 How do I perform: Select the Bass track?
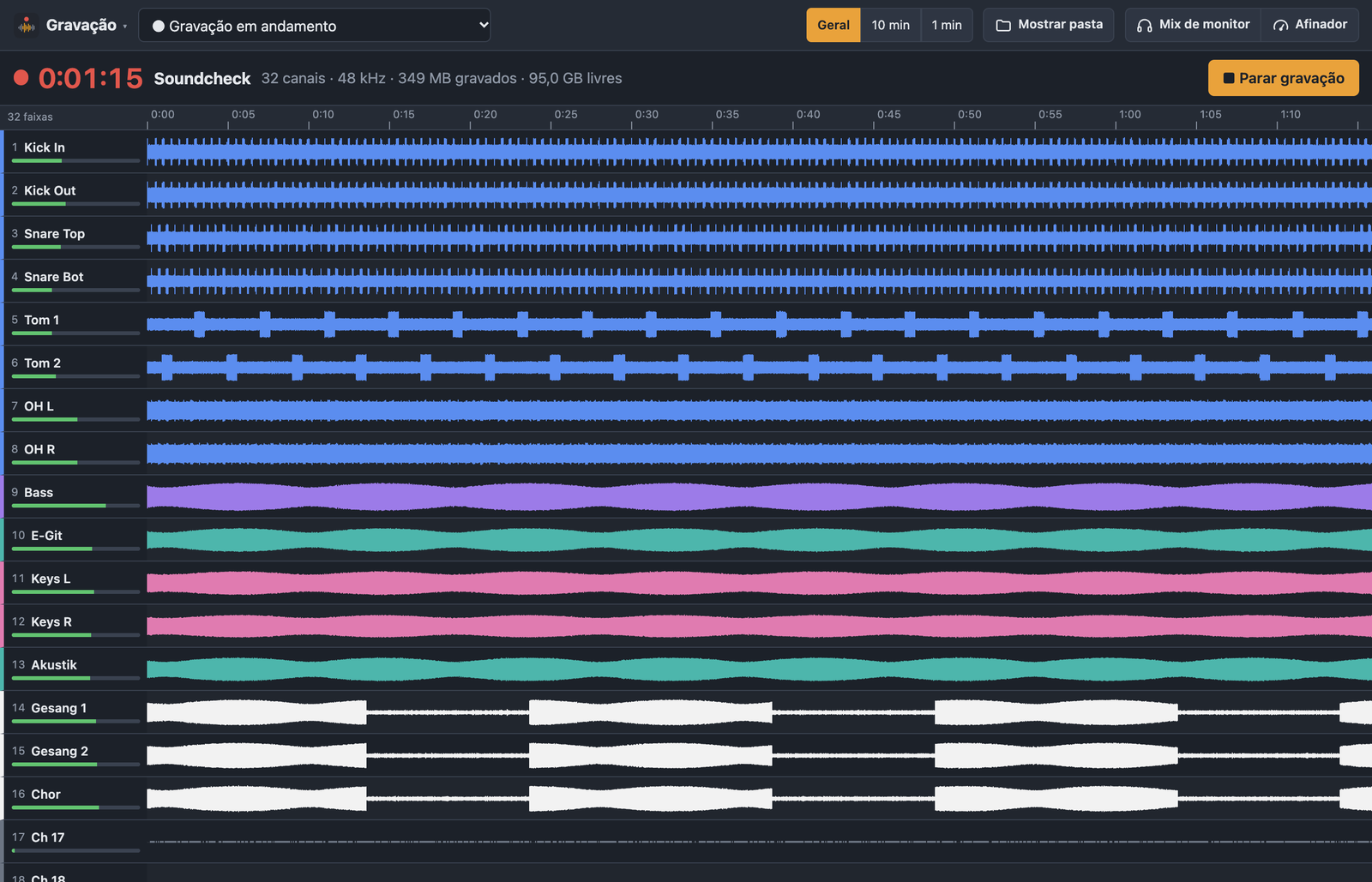click(74, 496)
